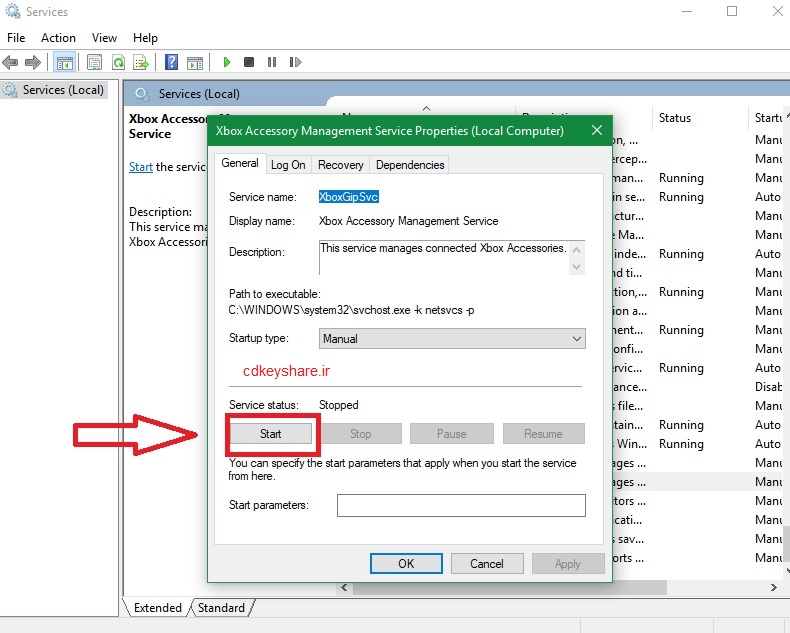Image resolution: width=790 pixels, height=633 pixels.
Task: Switch to the Recovery tab
Action: [341, 165]
